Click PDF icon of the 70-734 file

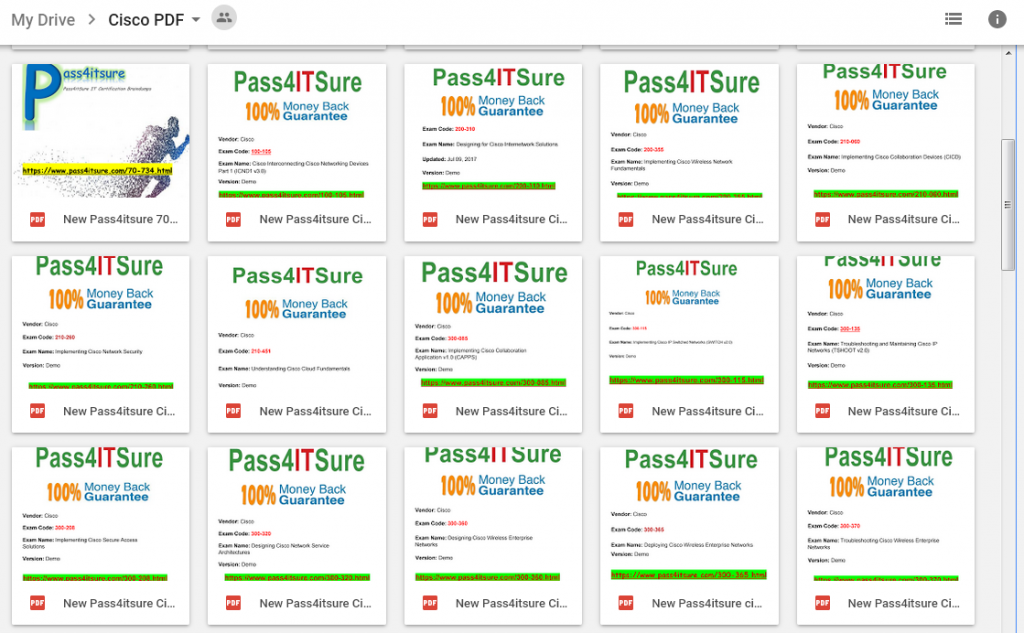click(x=37, y=219)
